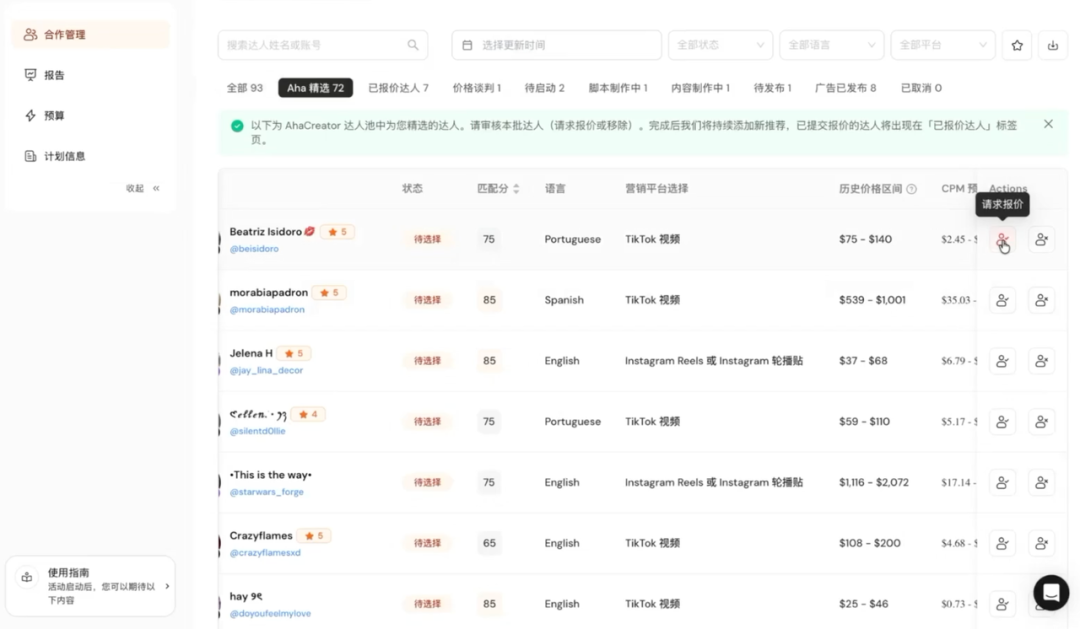This screenshot has width=1080, height=629.
Task: Open the 待发布 1 tab
Action: click(x=772, y=88)
